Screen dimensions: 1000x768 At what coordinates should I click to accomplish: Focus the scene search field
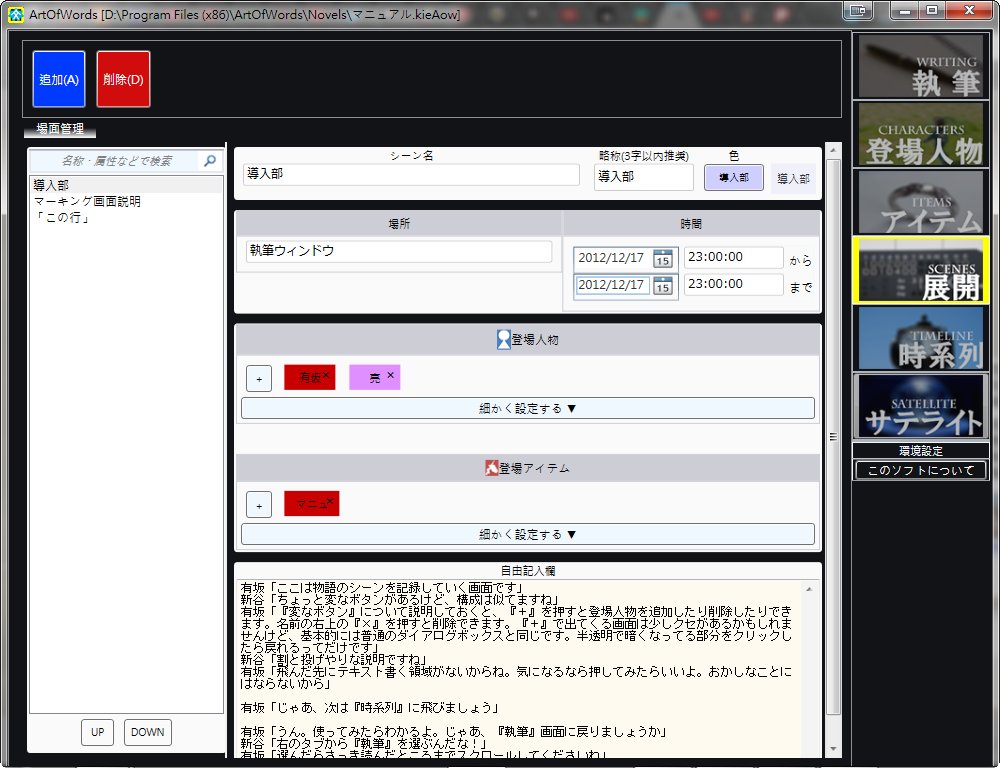[115, 161]
